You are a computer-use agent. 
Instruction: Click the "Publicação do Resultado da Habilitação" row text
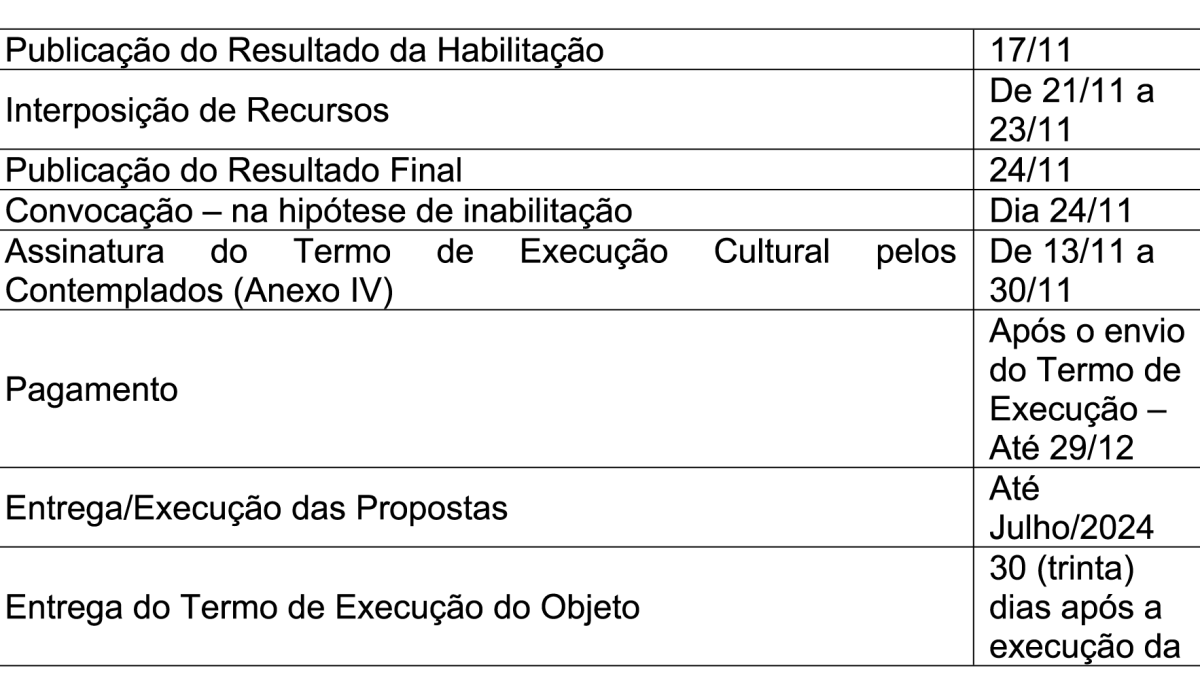pyautogui.click(x=305, y=50)
